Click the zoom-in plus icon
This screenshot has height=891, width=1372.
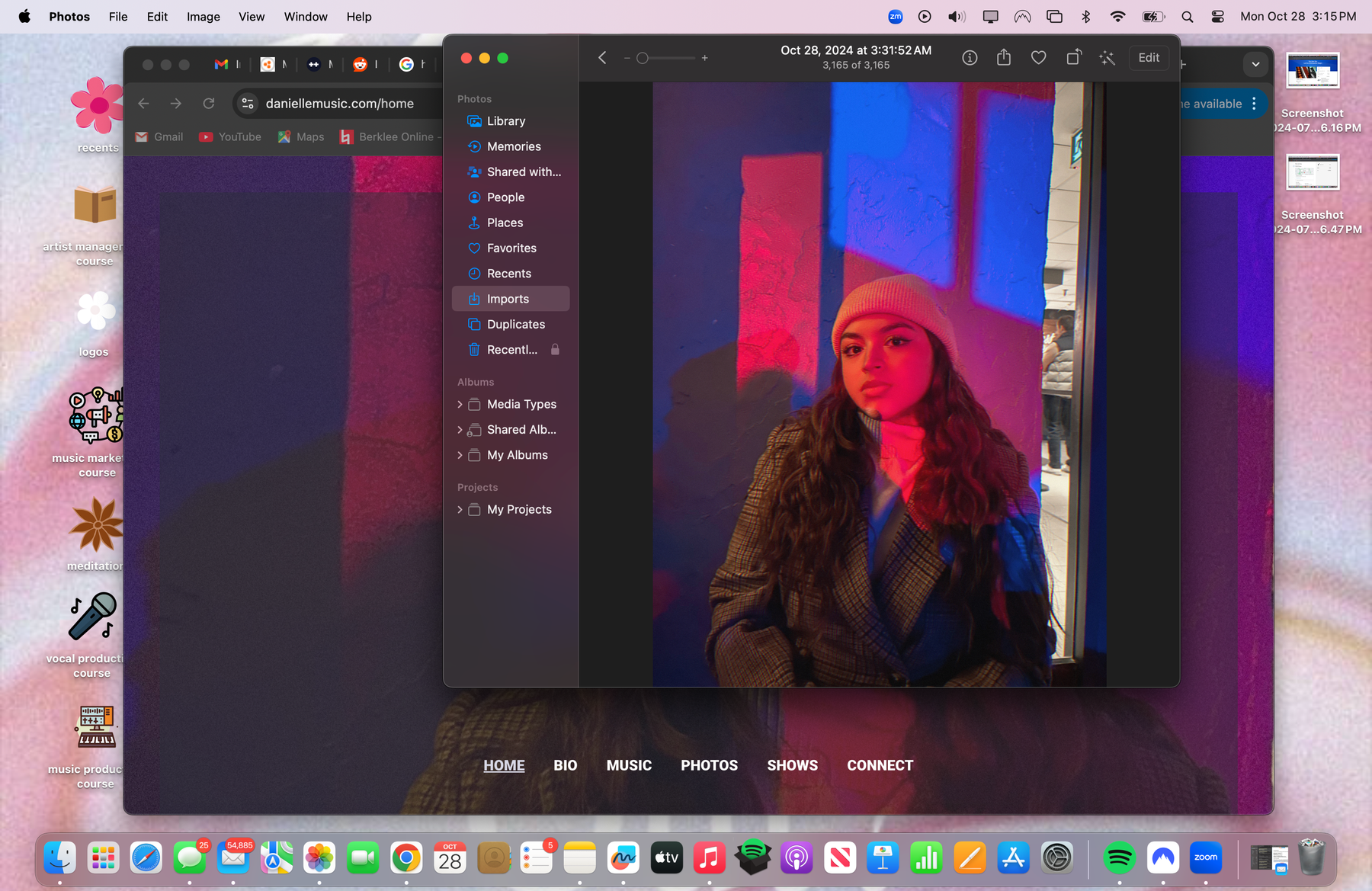(x=705, y=58)
